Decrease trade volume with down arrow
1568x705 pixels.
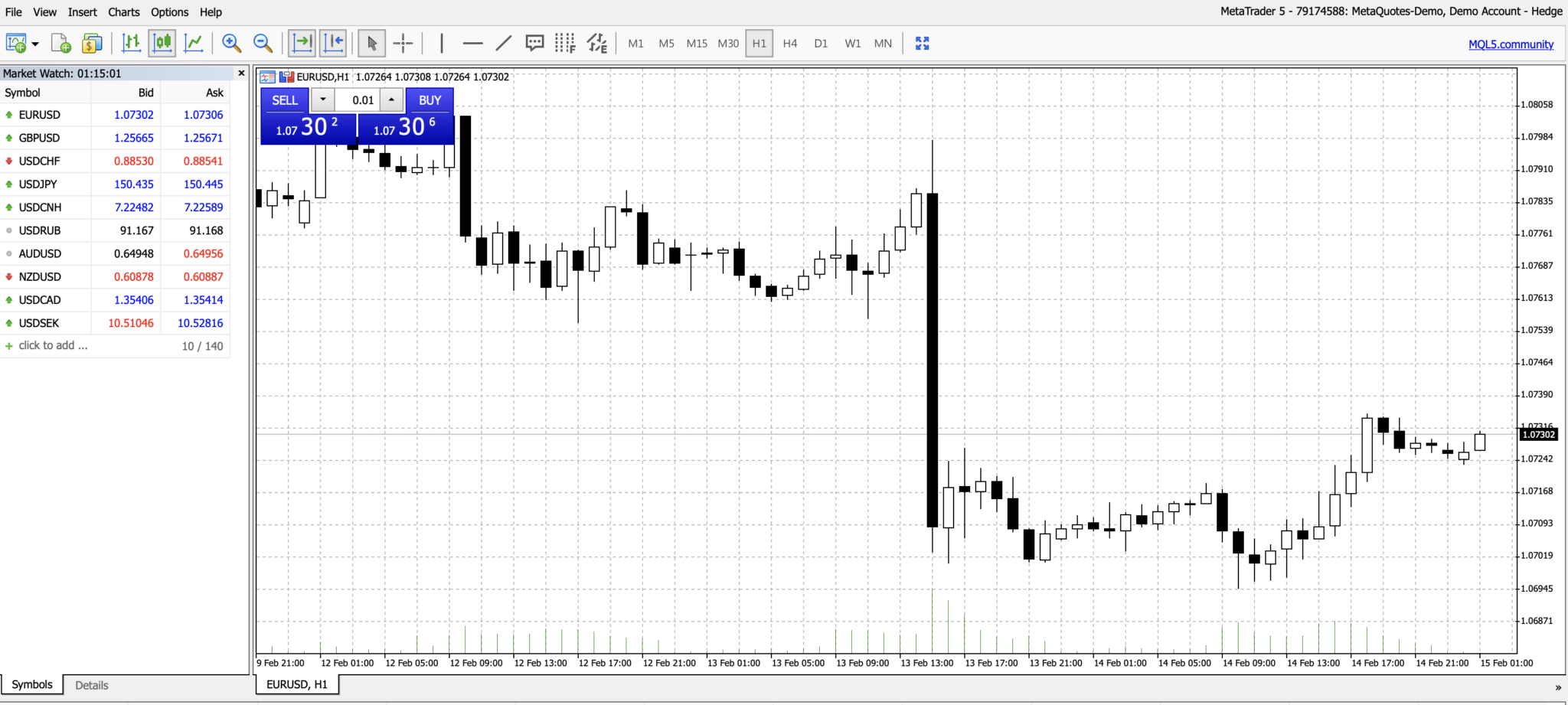coord(322,100)
